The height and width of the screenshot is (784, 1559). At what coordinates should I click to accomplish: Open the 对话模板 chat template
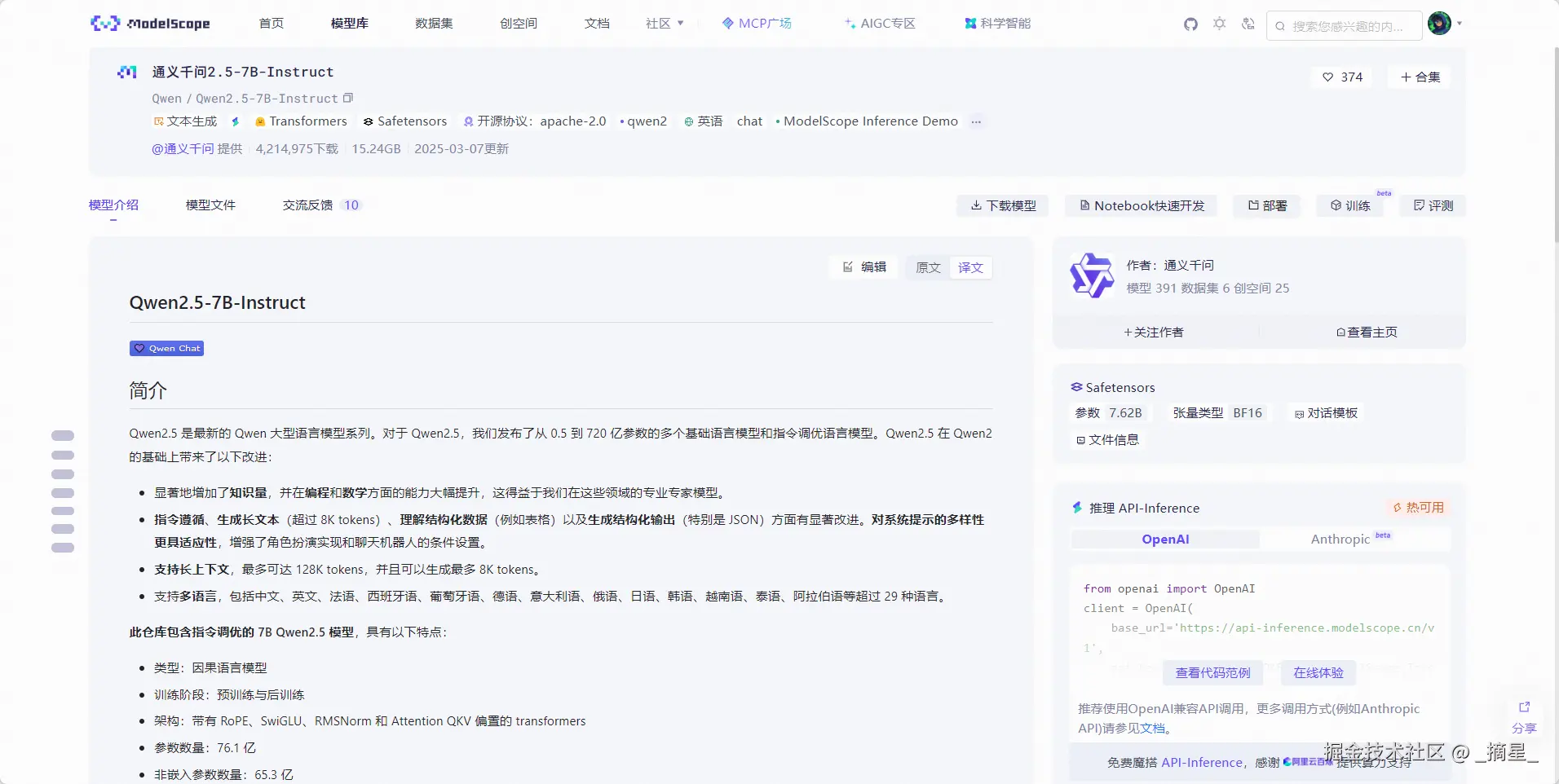point(1327,413)
